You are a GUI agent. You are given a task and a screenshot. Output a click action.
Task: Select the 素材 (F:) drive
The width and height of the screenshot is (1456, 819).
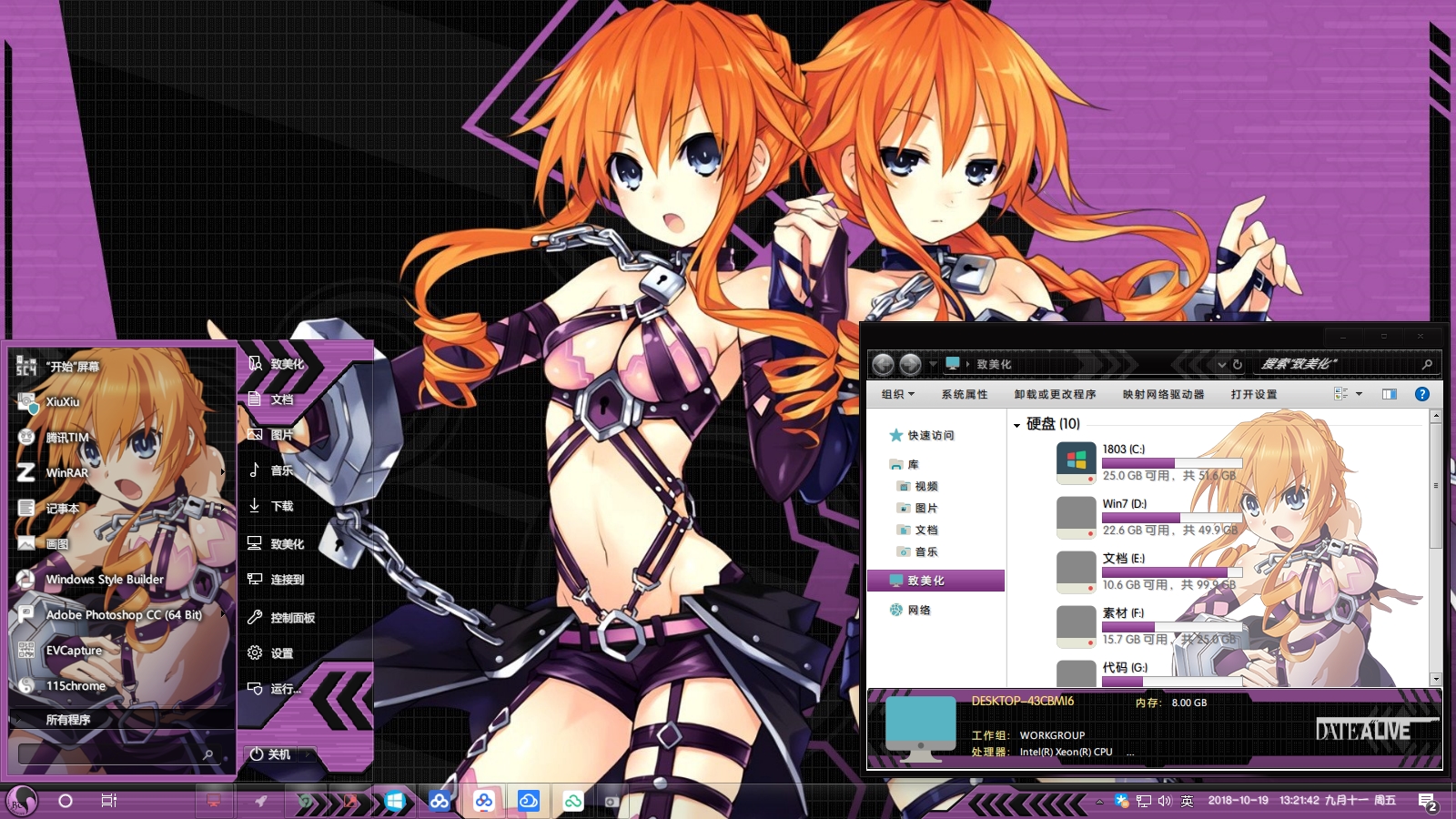(x=1149, y=626)
